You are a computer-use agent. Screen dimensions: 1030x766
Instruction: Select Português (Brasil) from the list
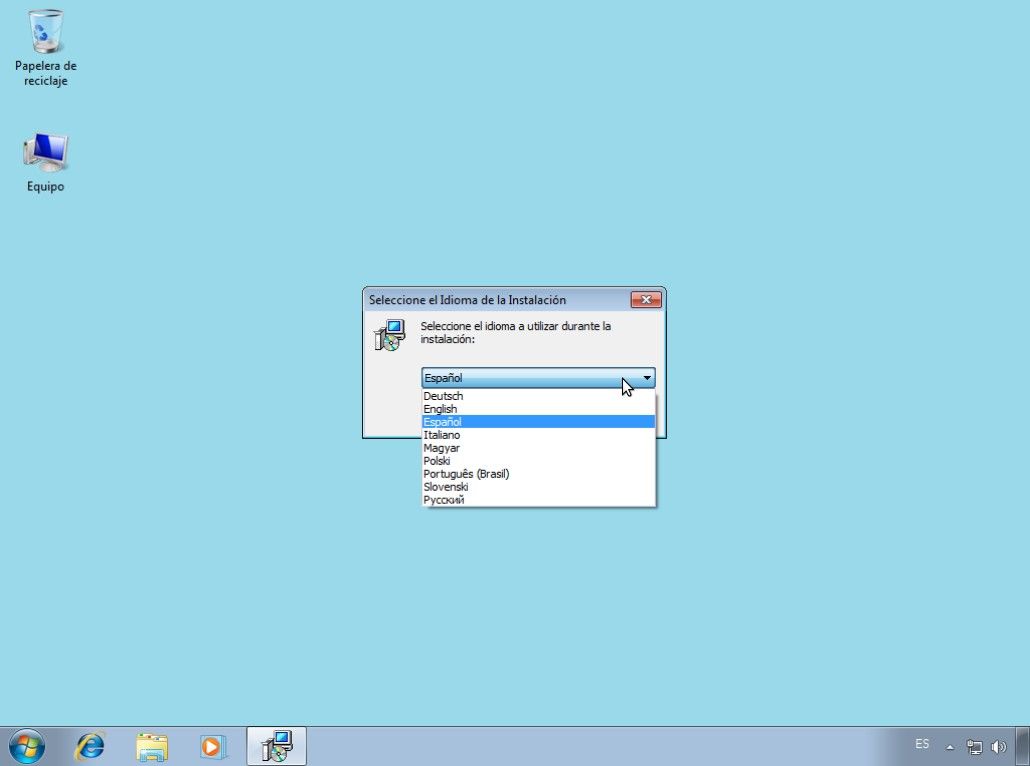466,474
